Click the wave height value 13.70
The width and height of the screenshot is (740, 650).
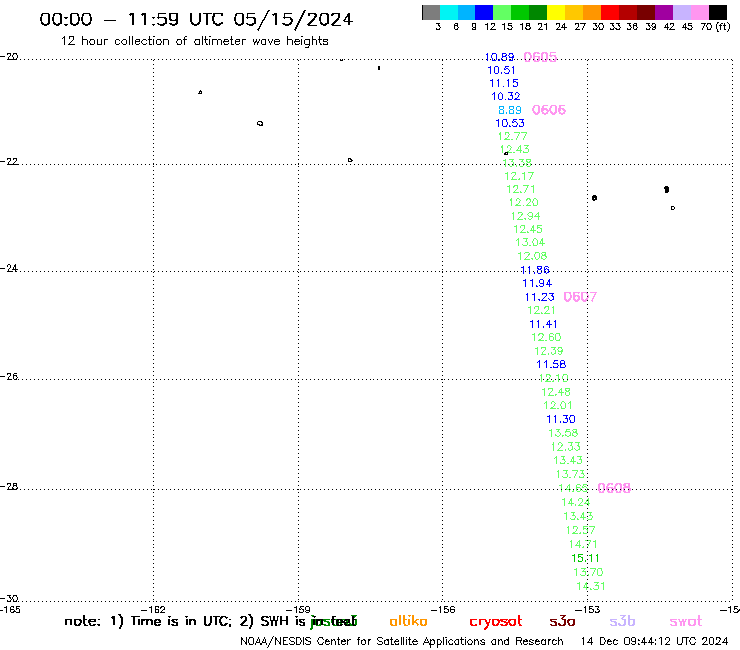click(x=589, y=572)
